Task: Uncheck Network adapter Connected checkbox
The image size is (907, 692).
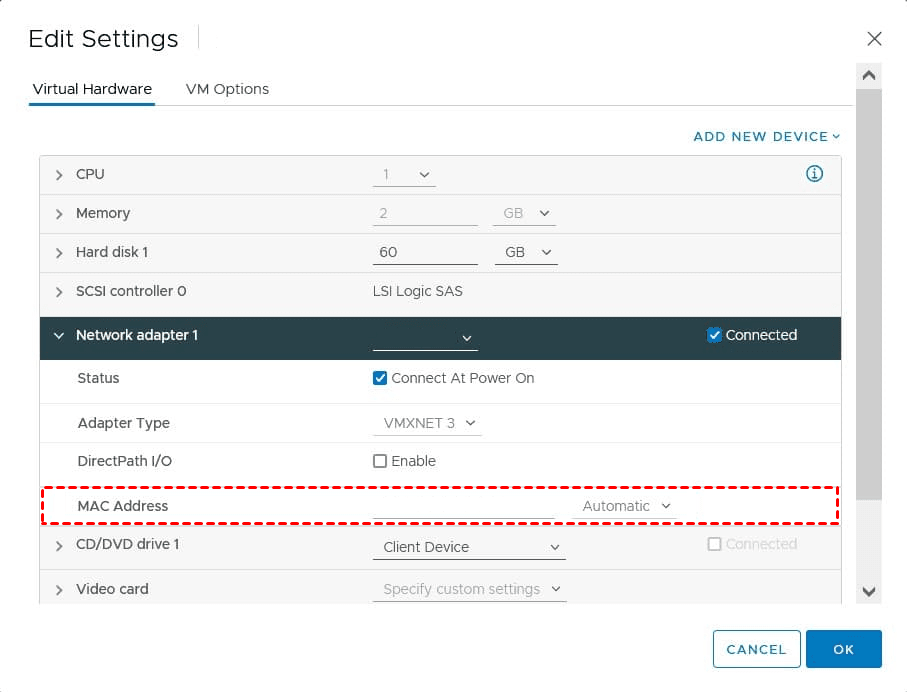Action: [x=714, y=335]
